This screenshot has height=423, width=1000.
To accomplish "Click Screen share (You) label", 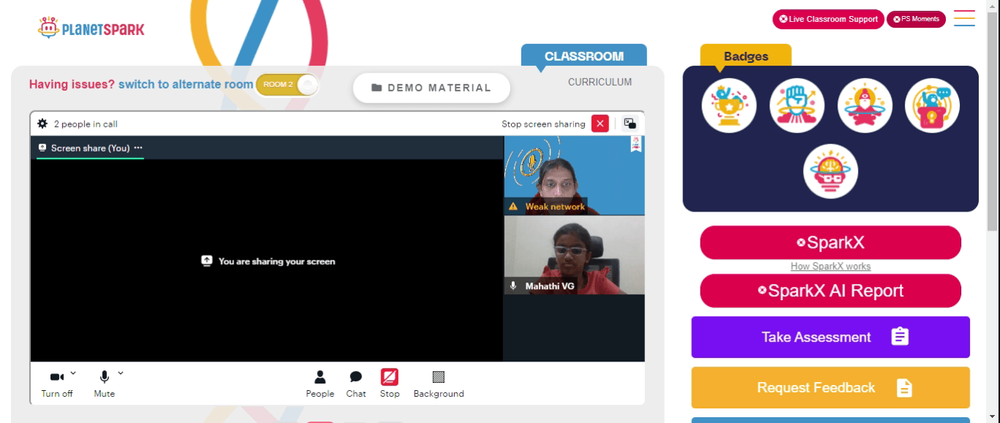I will [x=91, y=148].
